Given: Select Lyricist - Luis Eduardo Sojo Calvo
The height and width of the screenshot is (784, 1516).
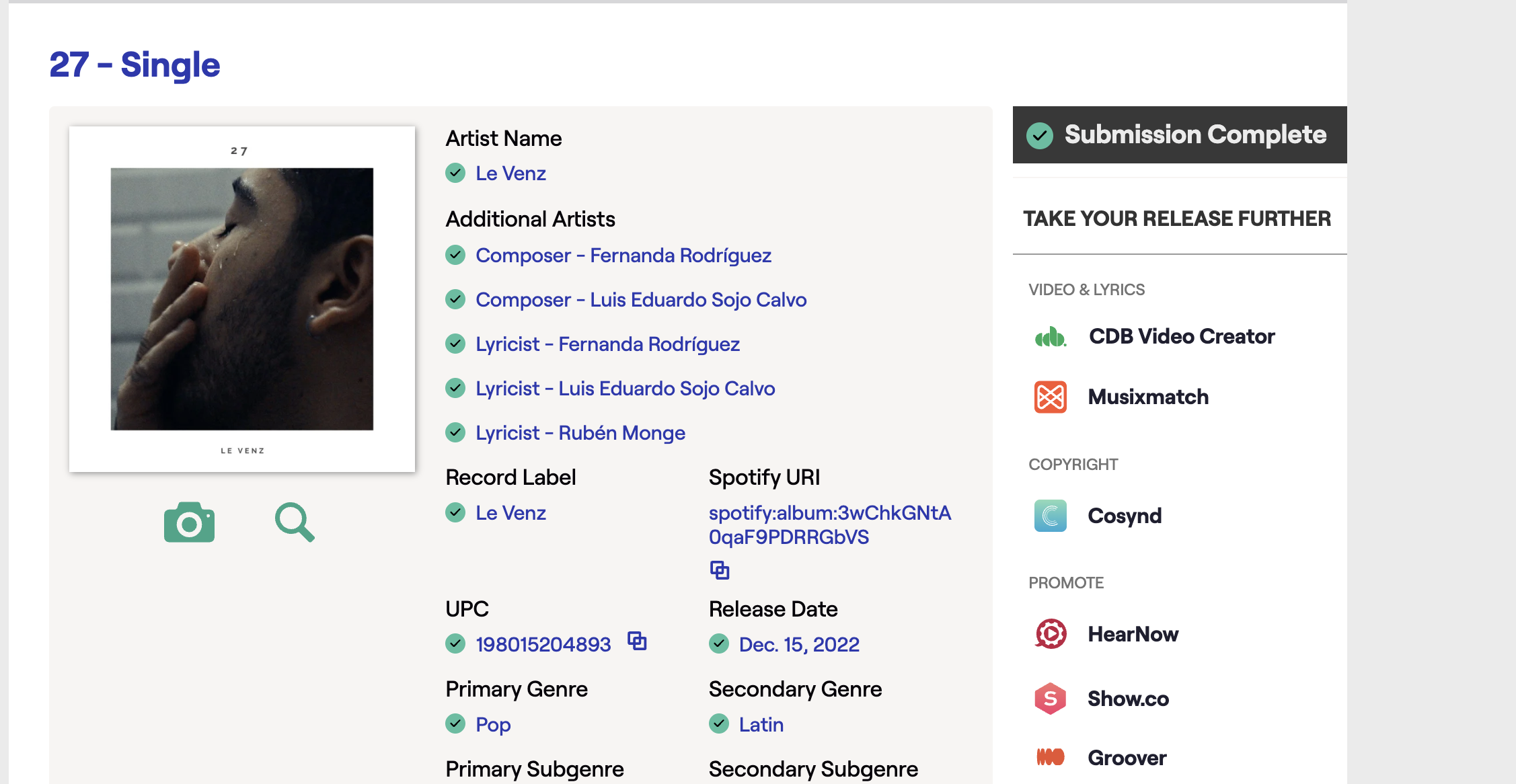Looking at the screenshot, I should point(626,389).
